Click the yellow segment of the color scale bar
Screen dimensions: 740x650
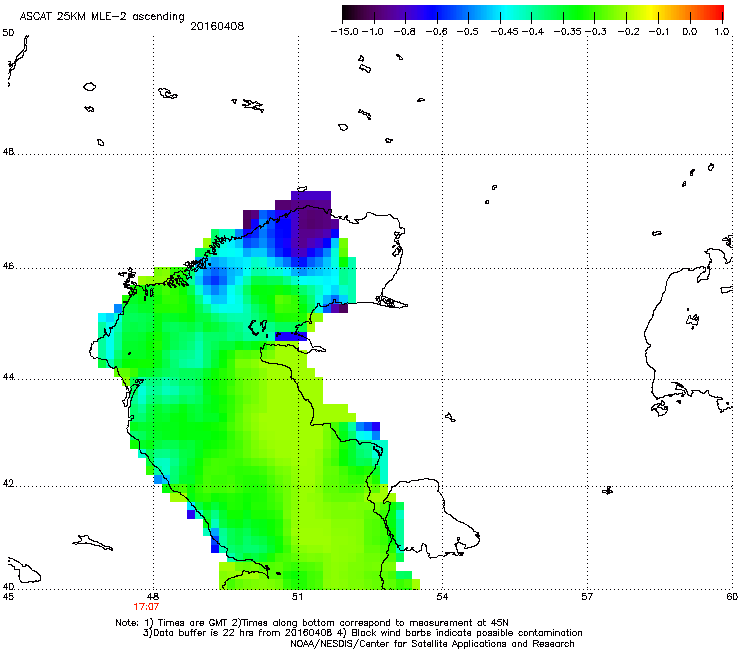(651, 13)
